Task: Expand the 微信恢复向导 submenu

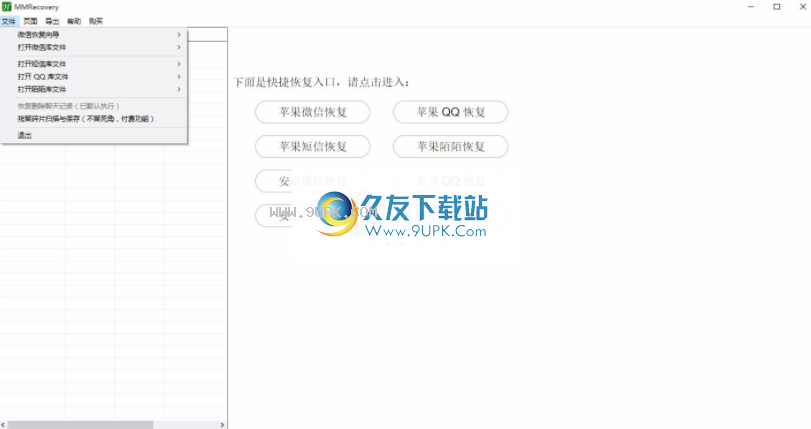Action: (94, 35)
